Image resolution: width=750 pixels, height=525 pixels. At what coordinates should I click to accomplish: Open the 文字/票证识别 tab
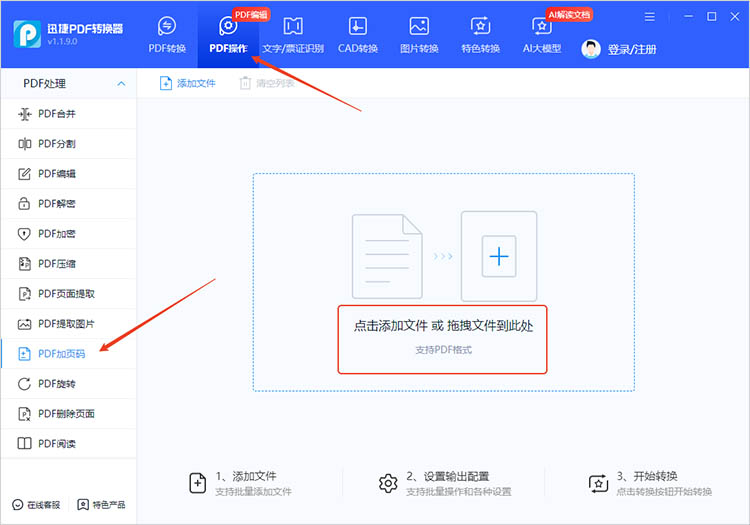[293, 34]
